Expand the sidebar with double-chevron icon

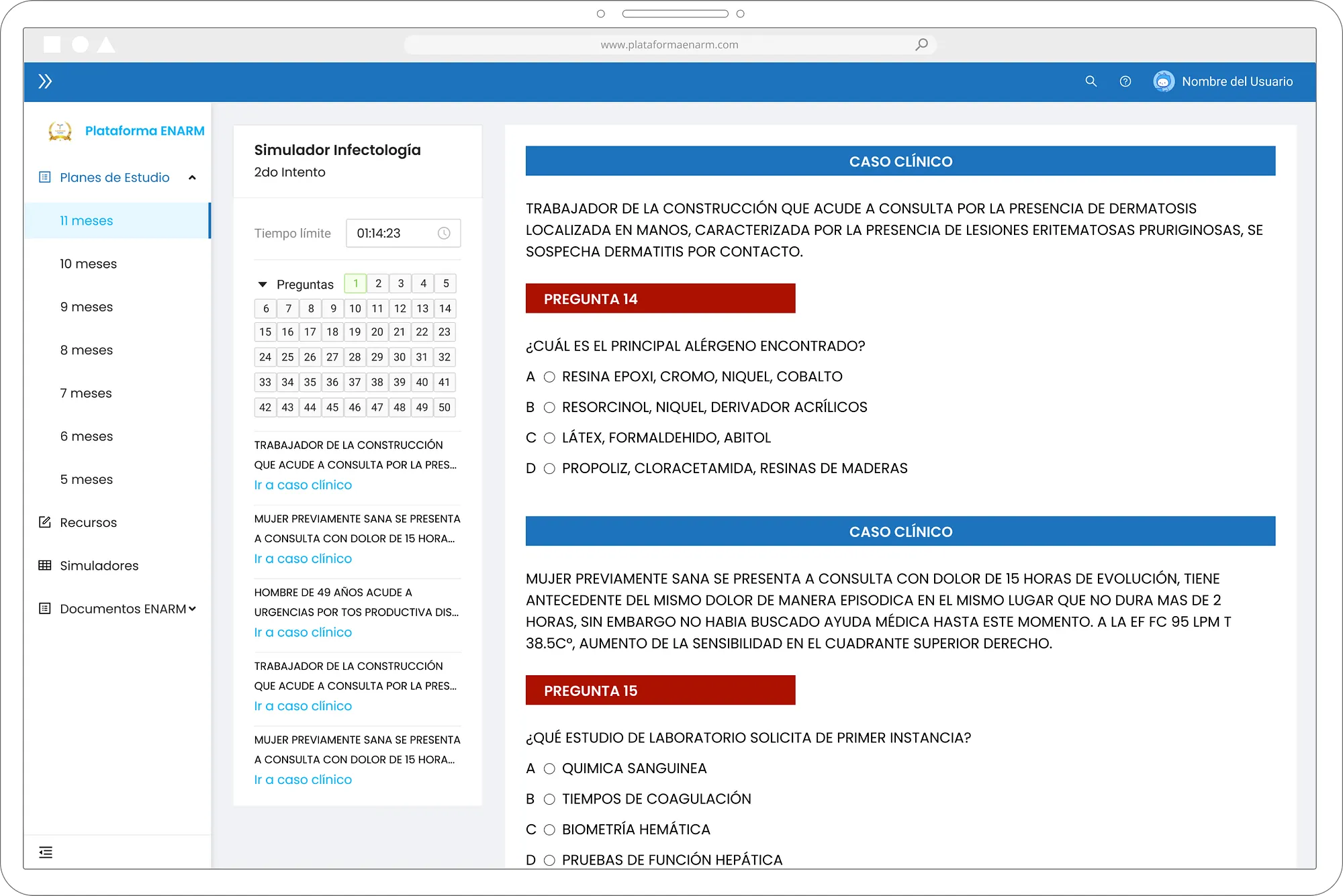(x=45, y=81)
